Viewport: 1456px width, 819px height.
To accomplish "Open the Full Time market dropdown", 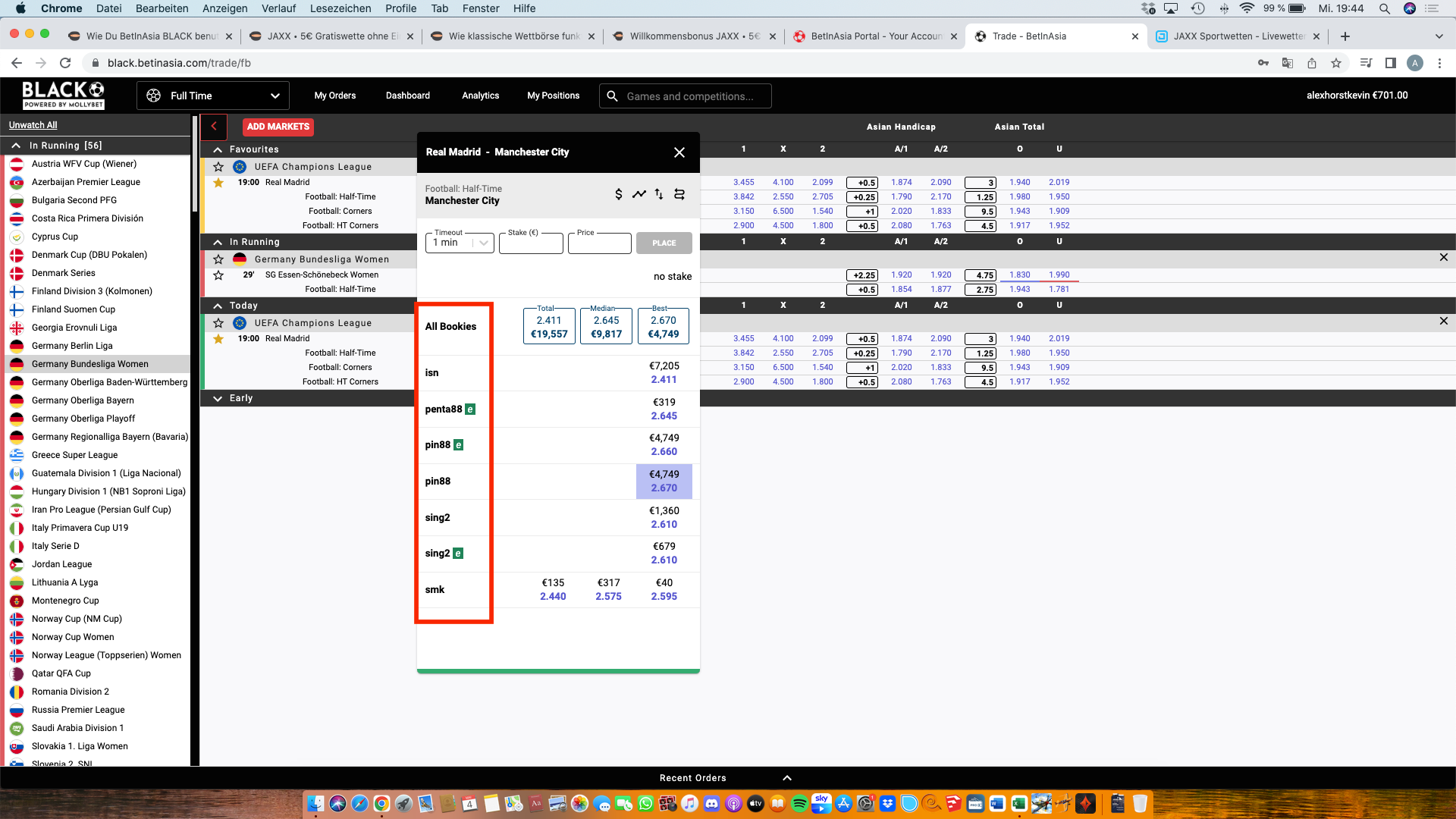I will click(213, 96).
